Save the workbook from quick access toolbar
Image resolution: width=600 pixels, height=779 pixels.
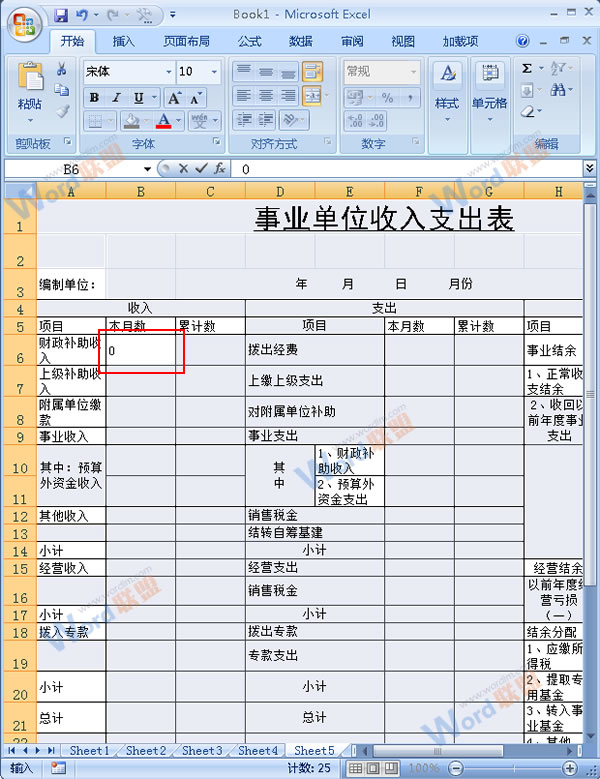coord(61,15)
